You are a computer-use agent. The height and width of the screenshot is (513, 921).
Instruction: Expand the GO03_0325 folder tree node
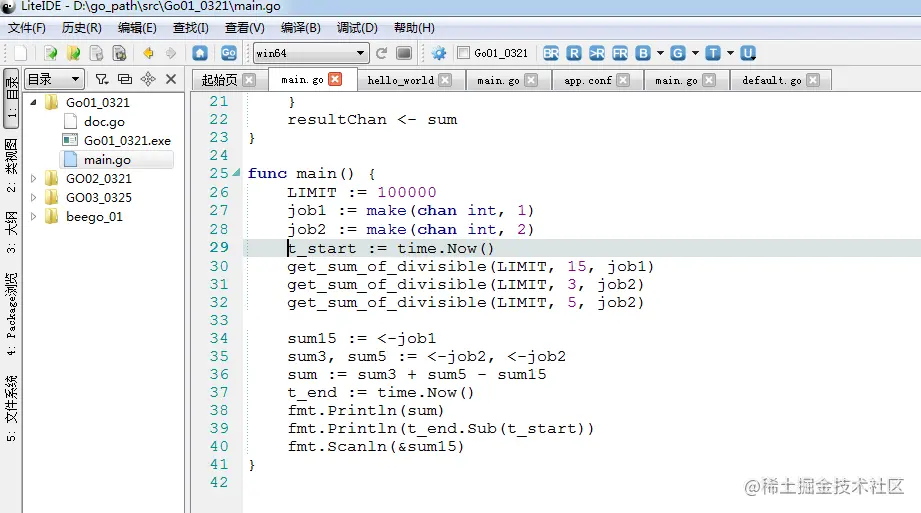pyautogui.click(x=33, y=197)
